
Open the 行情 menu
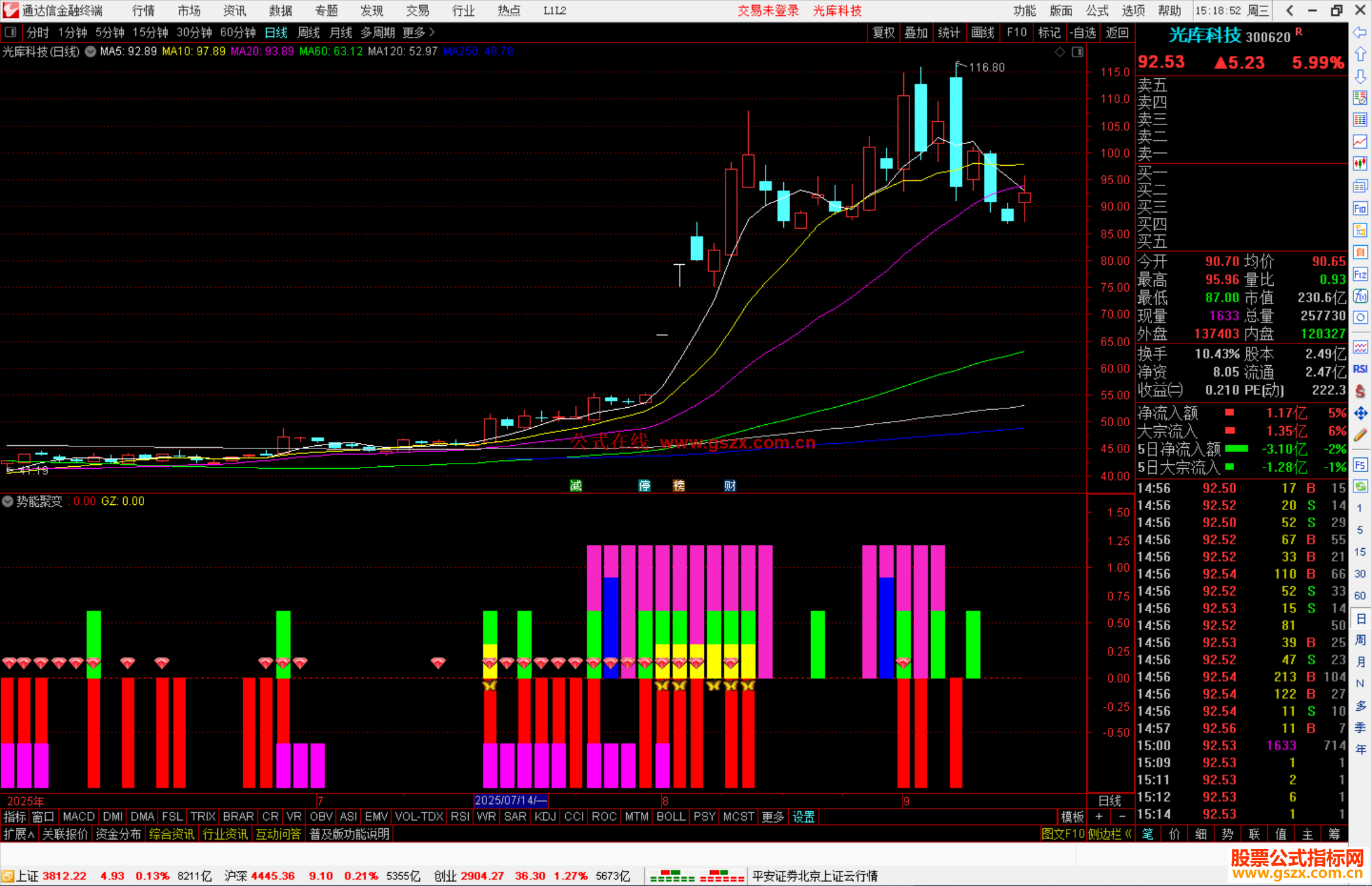(144, 10)
